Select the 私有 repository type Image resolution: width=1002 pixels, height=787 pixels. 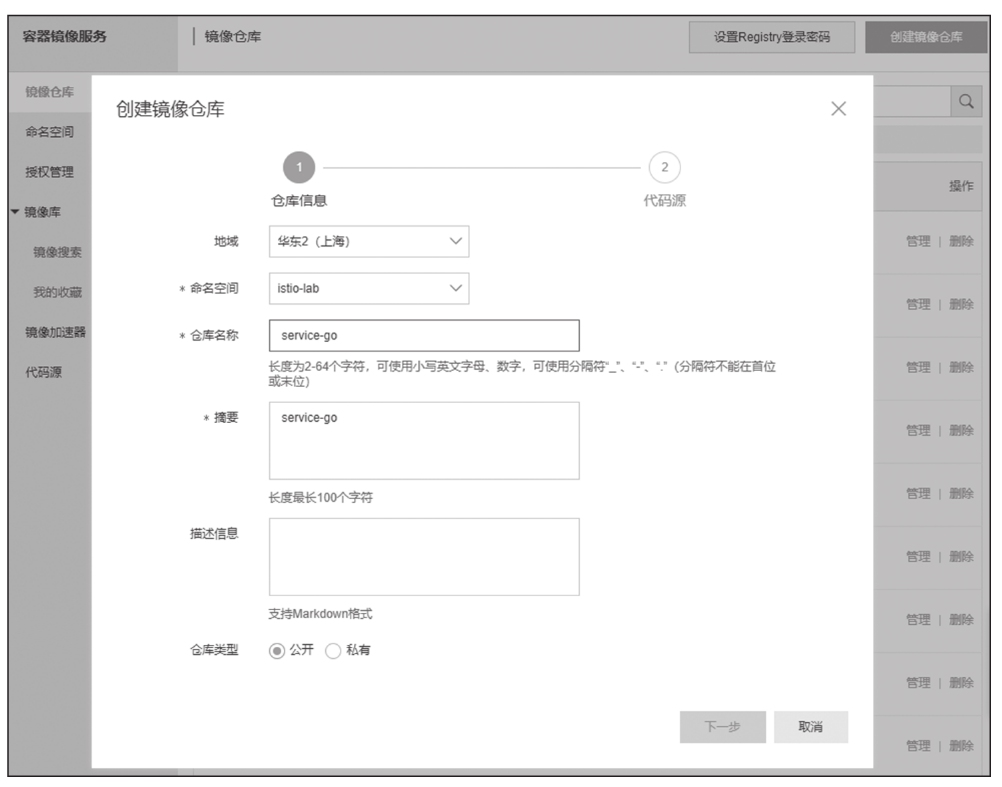[x=334, y=650]
